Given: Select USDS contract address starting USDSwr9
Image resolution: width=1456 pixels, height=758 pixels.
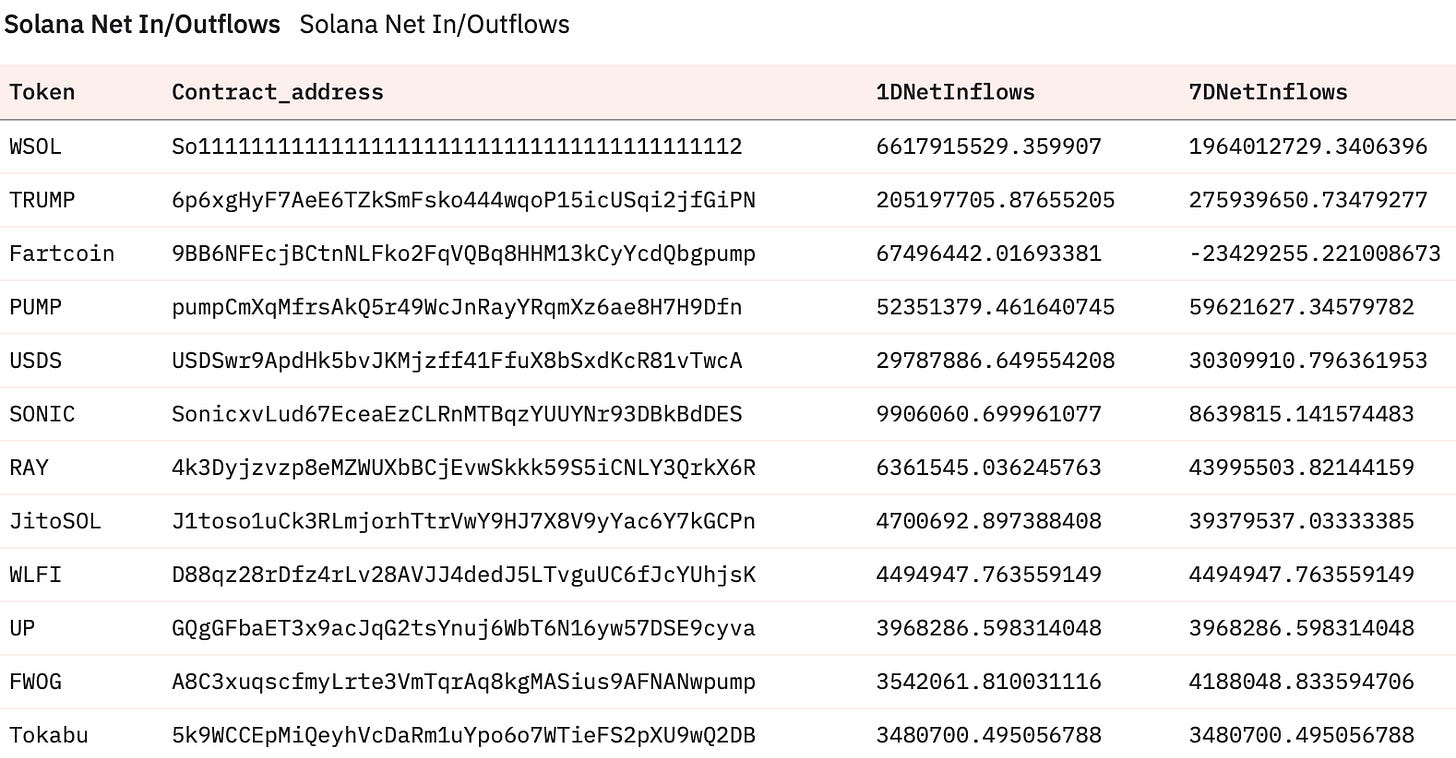Looking at the screenshot, I should coord(457,361).
